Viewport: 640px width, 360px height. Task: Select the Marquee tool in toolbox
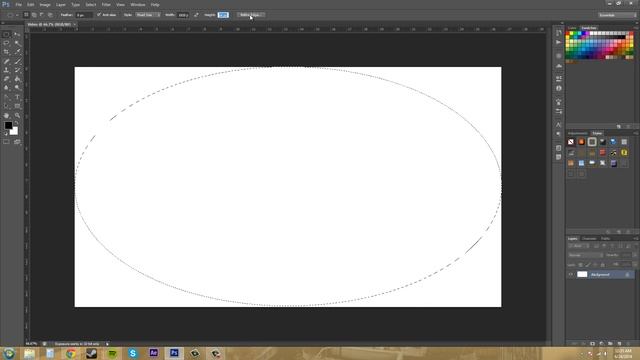click(7, 35)
